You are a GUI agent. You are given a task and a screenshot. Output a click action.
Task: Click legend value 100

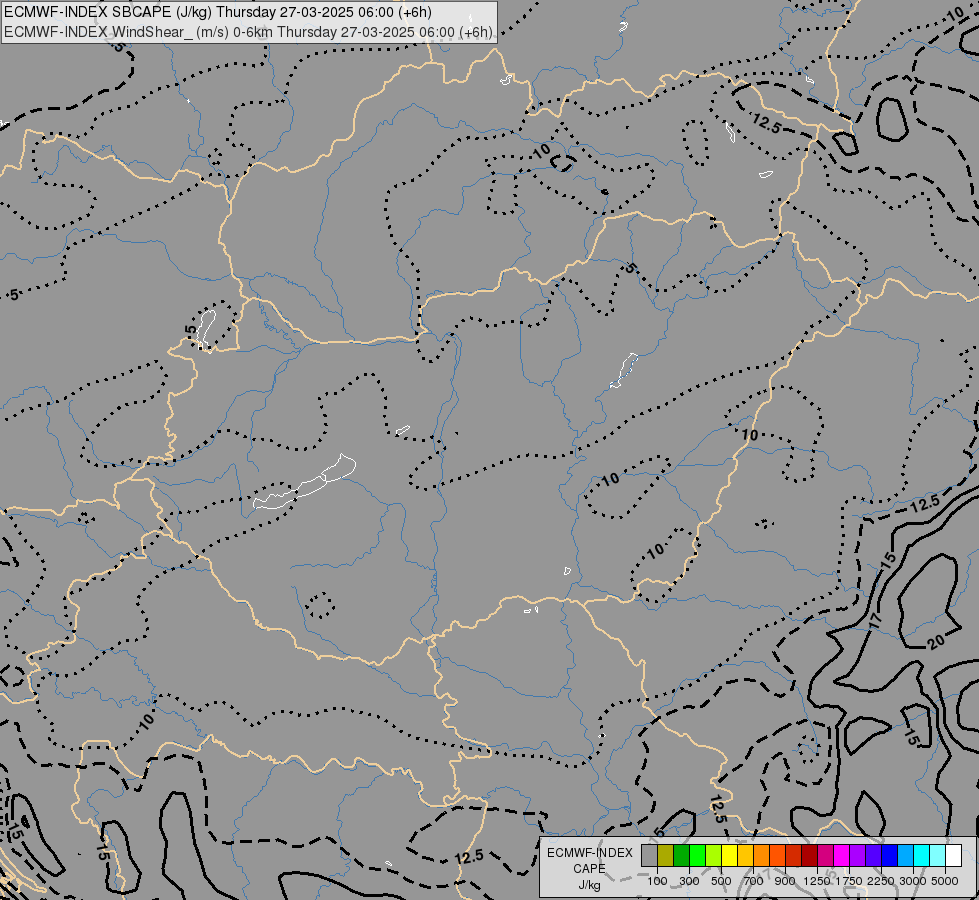click(657, 881)
